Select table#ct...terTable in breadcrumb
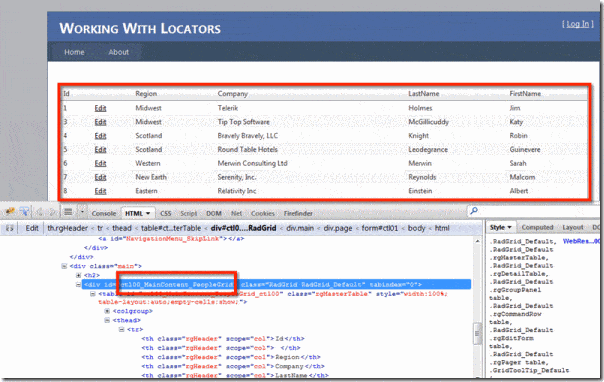The image size is (604, 382). 171,228
